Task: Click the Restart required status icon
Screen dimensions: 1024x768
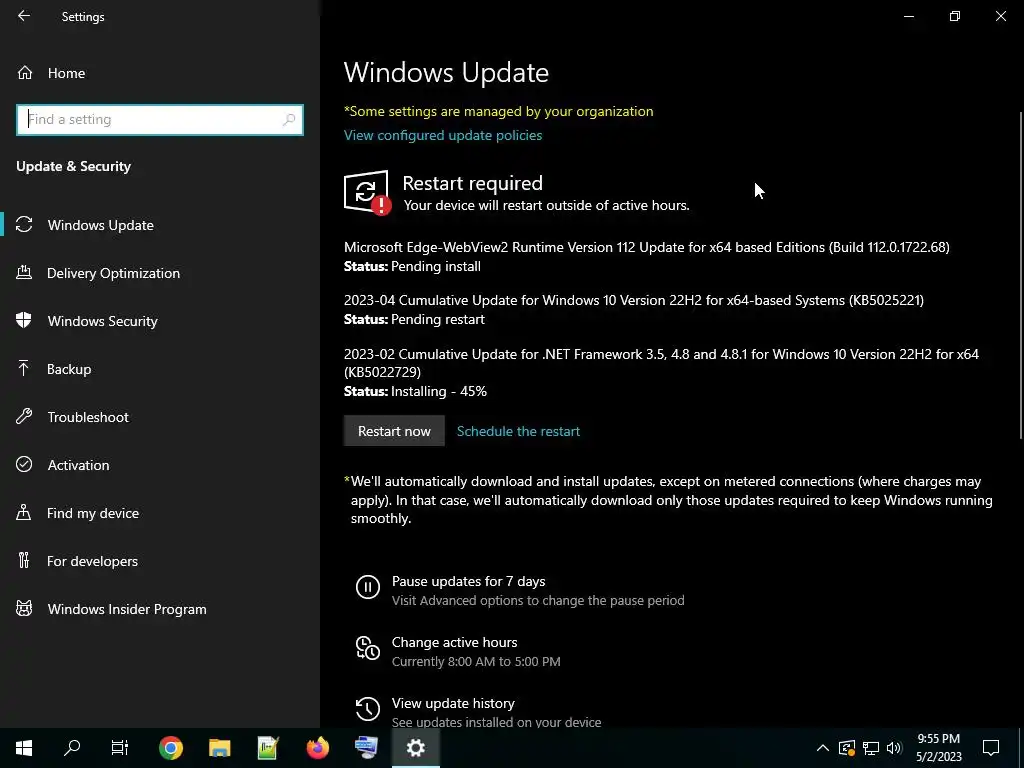Action: [x=368, y=193]
